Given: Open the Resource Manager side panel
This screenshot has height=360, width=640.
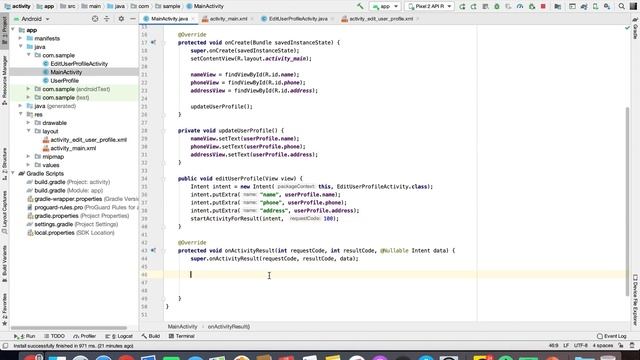Looking at the screenshot, I should click(x=4, y=80).
